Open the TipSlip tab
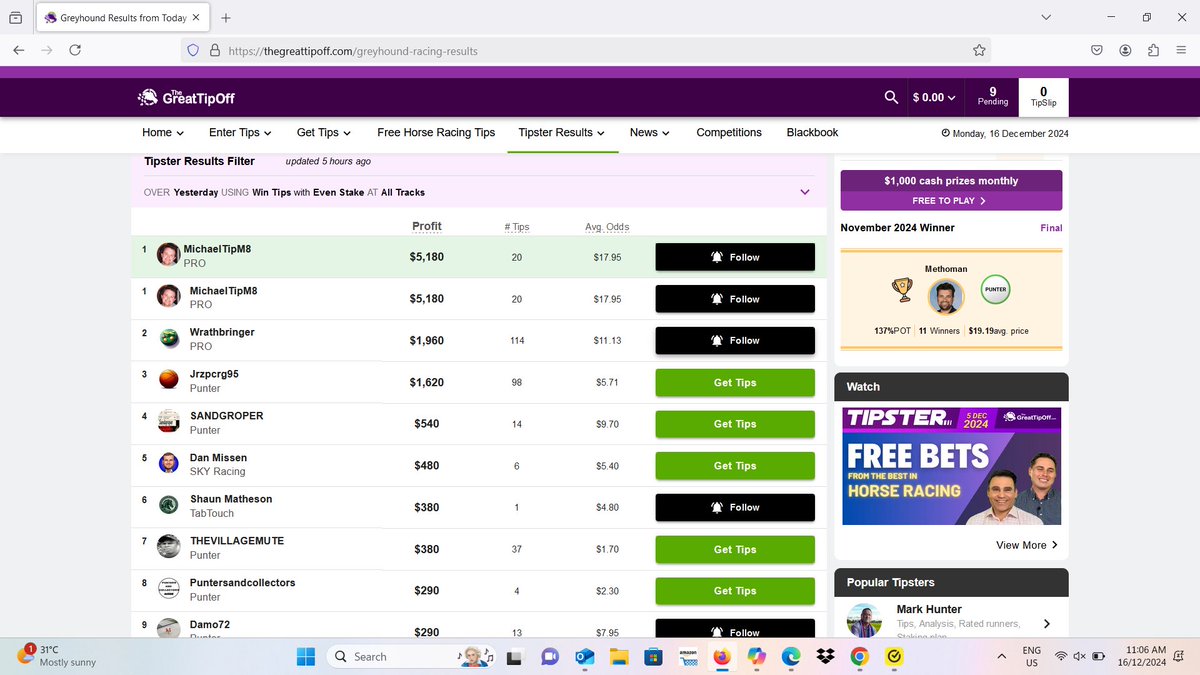This screenshot has height=675, width=1200. coord(1044,97)
